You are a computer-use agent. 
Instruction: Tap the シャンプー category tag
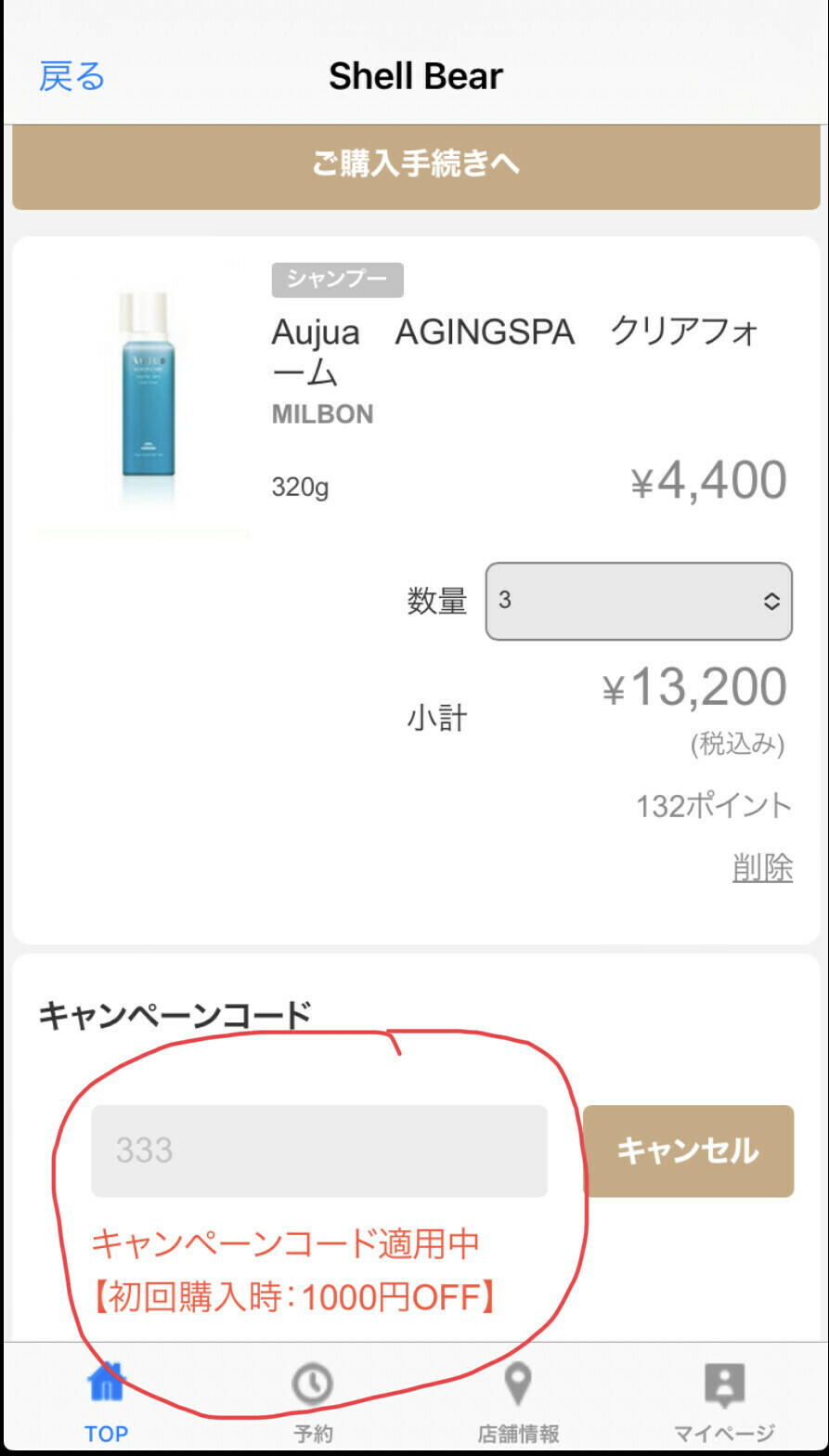[337, 279]
